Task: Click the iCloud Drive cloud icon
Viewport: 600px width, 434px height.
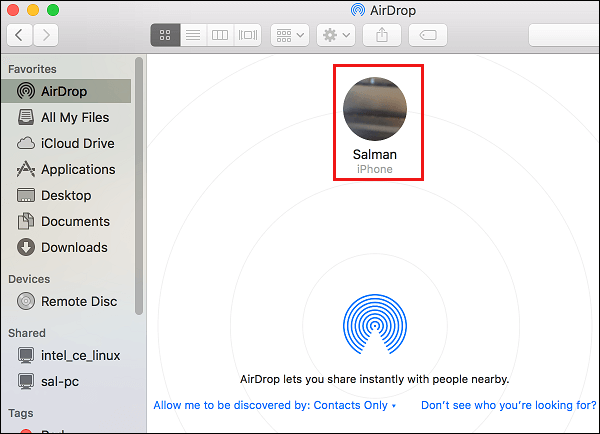Action: pyautogui.click(x=26, y=143)
